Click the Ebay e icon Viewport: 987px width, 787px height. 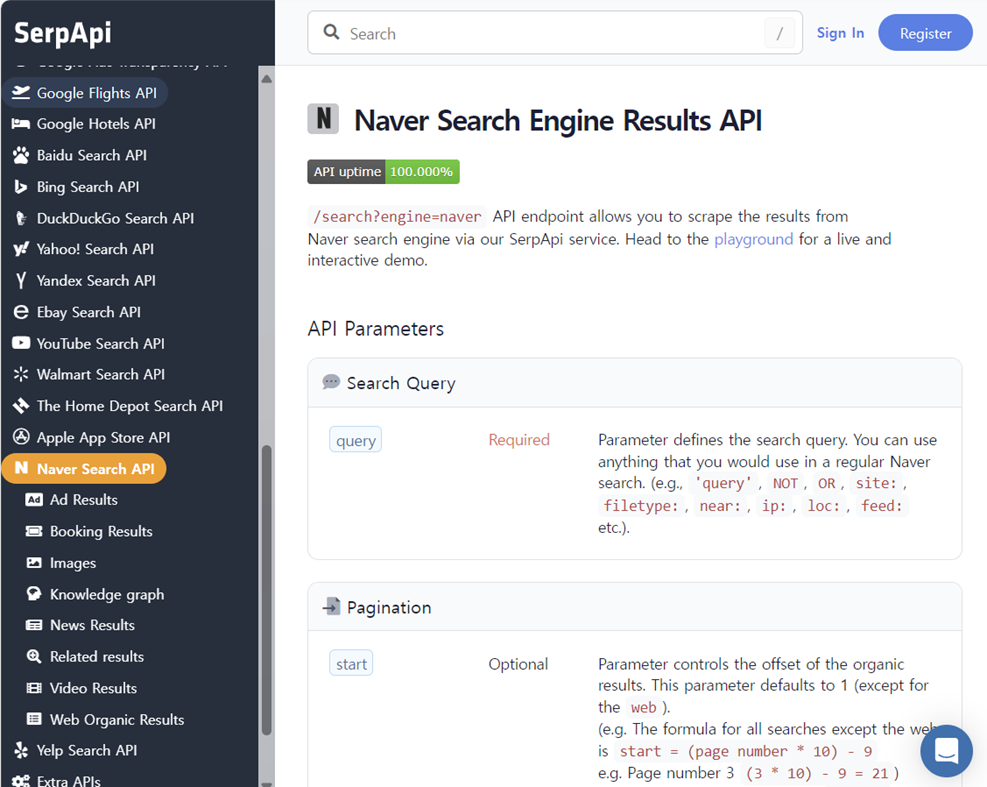pos(21,312)
